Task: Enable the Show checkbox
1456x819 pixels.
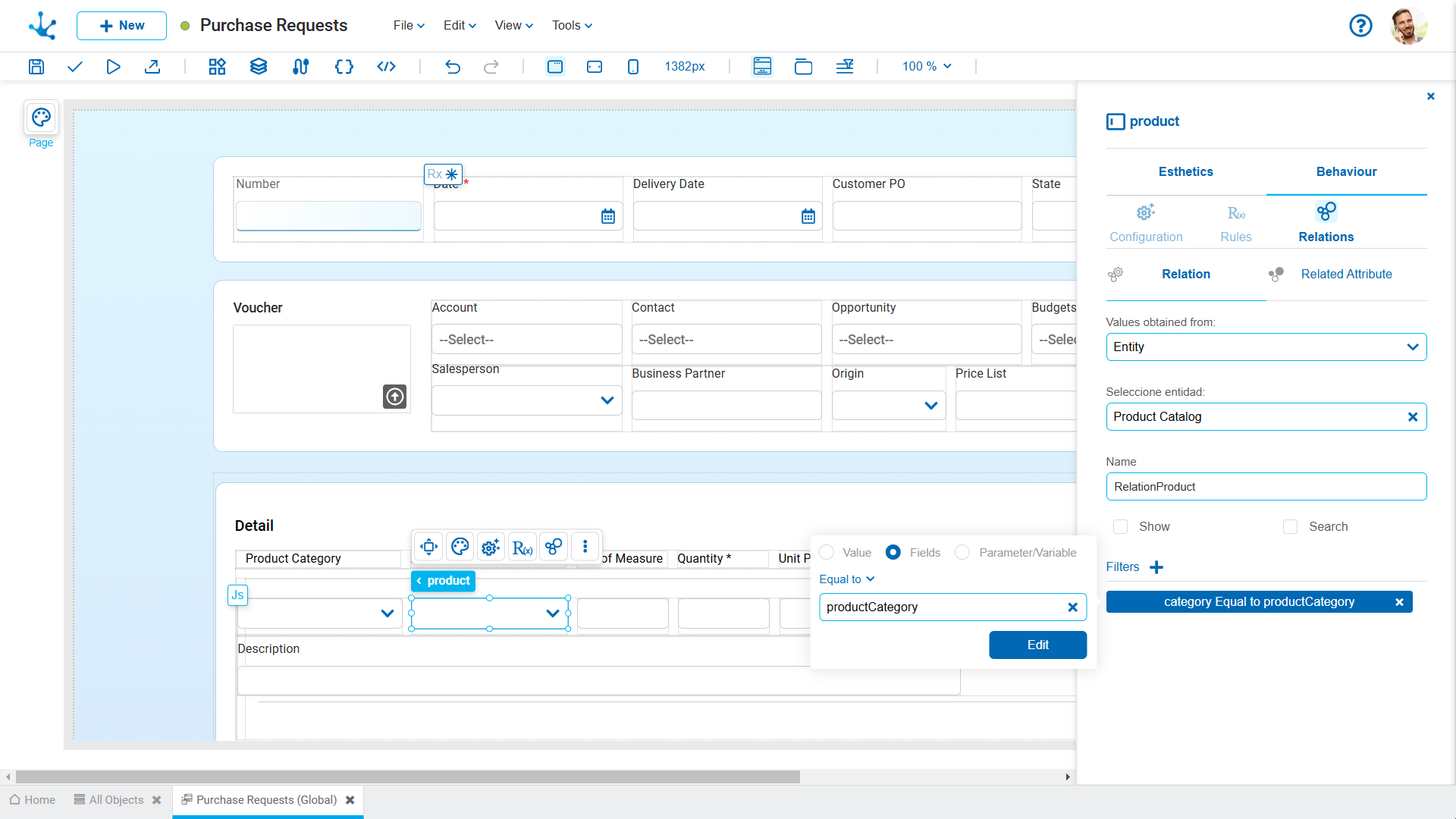Action: click(1120, 526)
